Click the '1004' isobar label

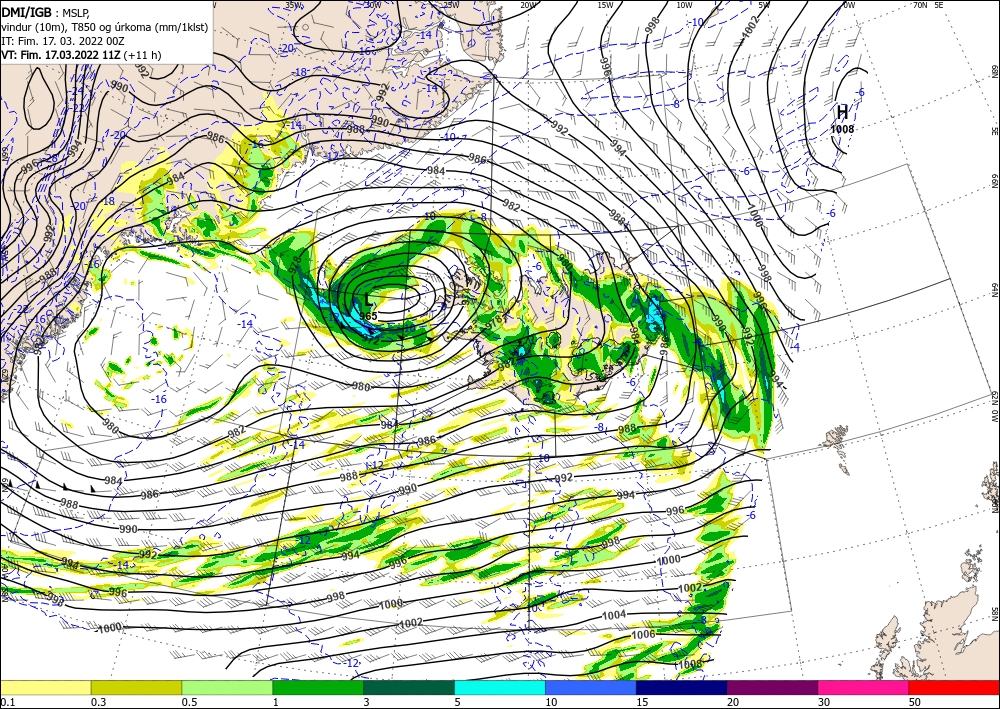click(x=614, y=615)
